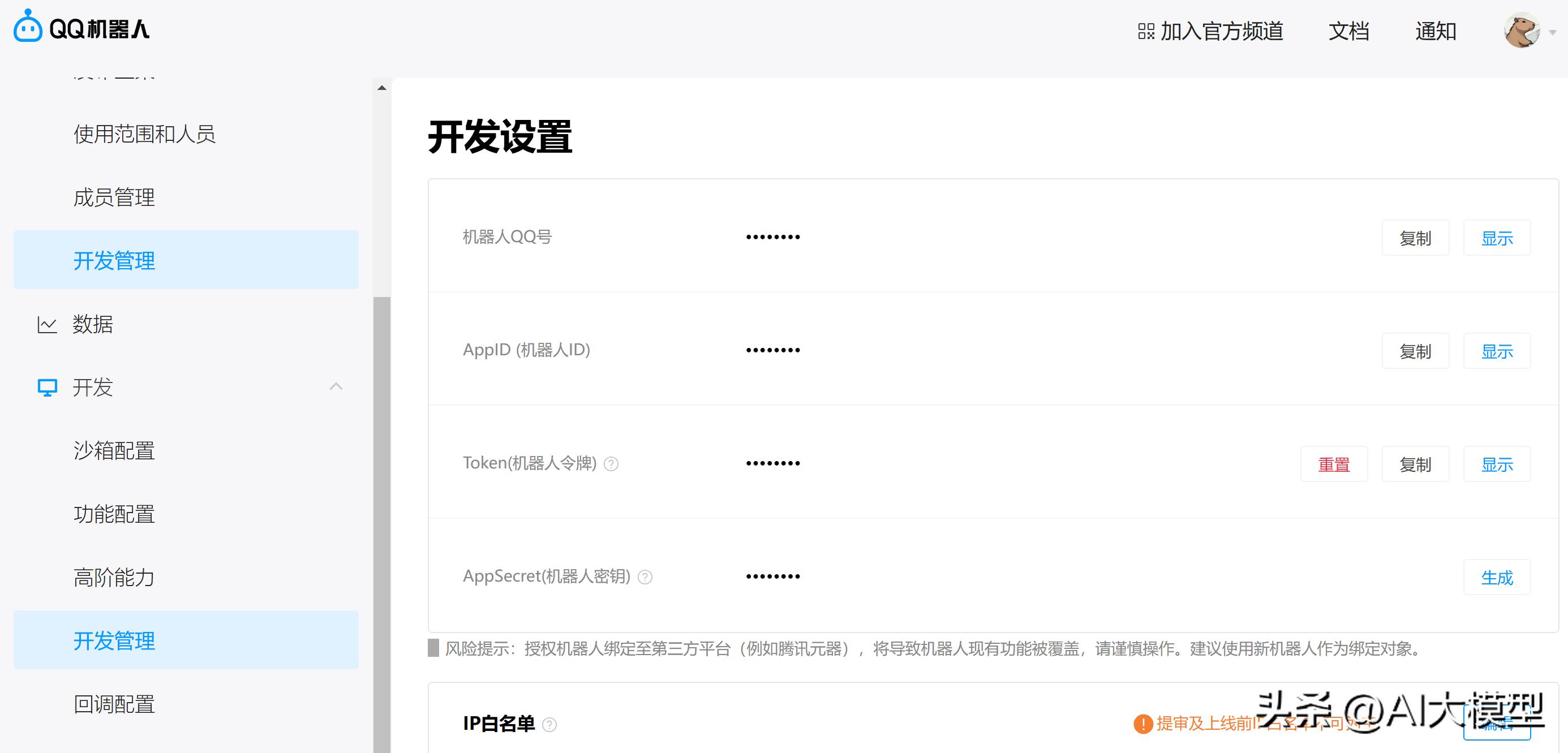Select 功能配置 in sidebar
This screenshot has height=753, width=1568.
click(114, 514)
